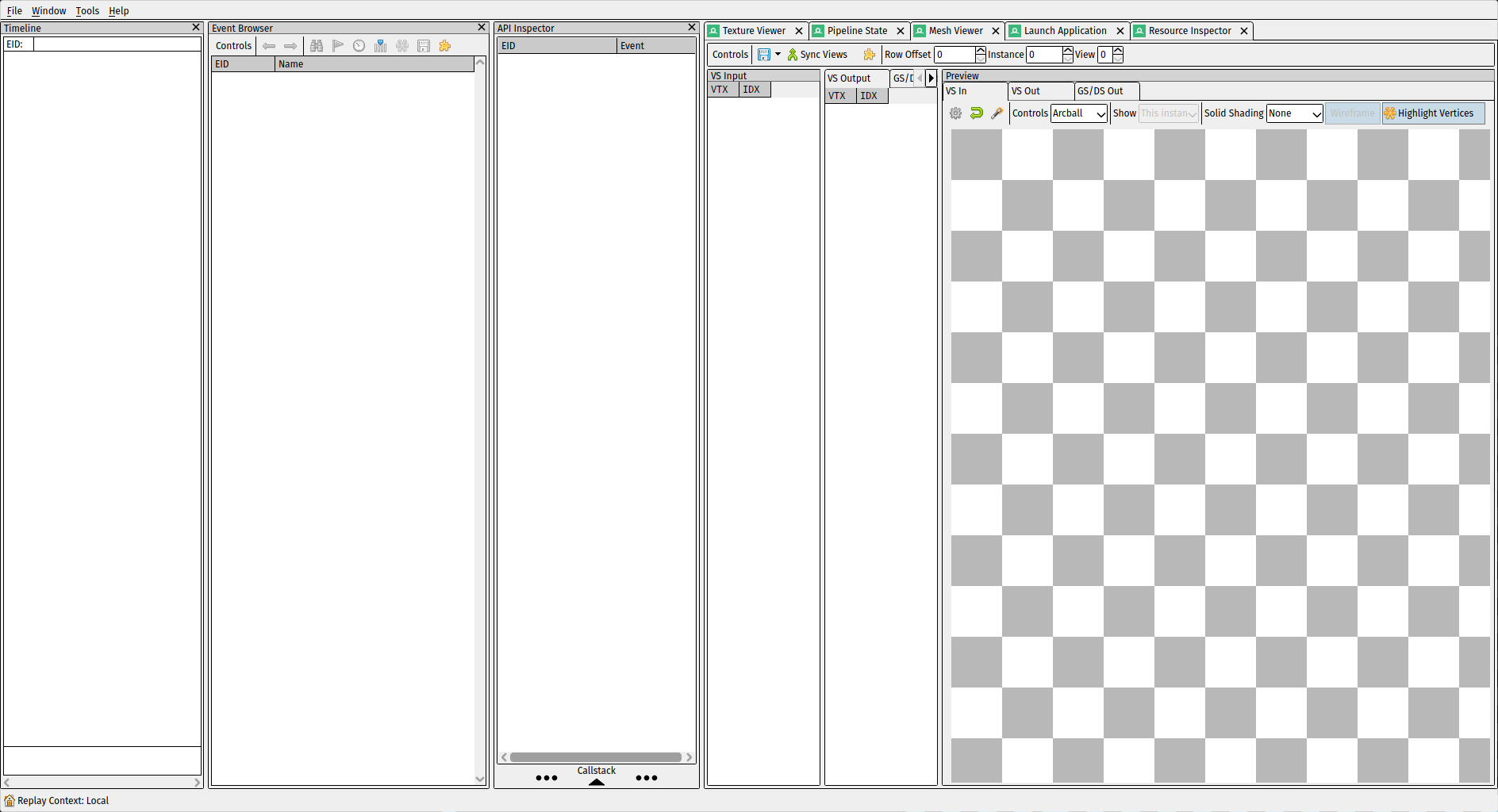Open the Event Browser filter settings puzzle icon
Screen dimensions: 1498x812
pyautogui.click(x=444, y=45)
